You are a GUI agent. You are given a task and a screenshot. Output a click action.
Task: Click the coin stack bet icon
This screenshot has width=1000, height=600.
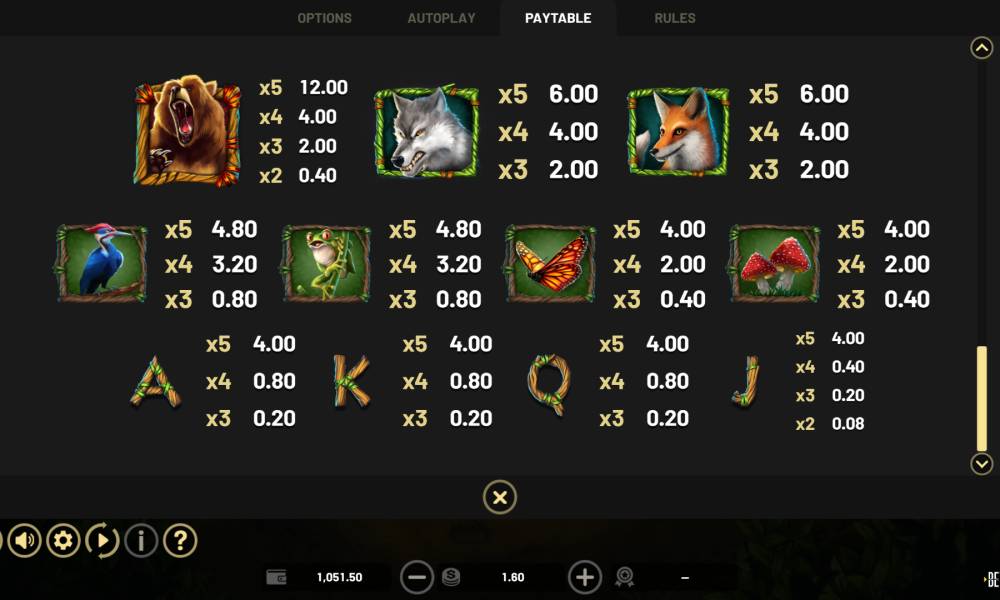(451, 577)
